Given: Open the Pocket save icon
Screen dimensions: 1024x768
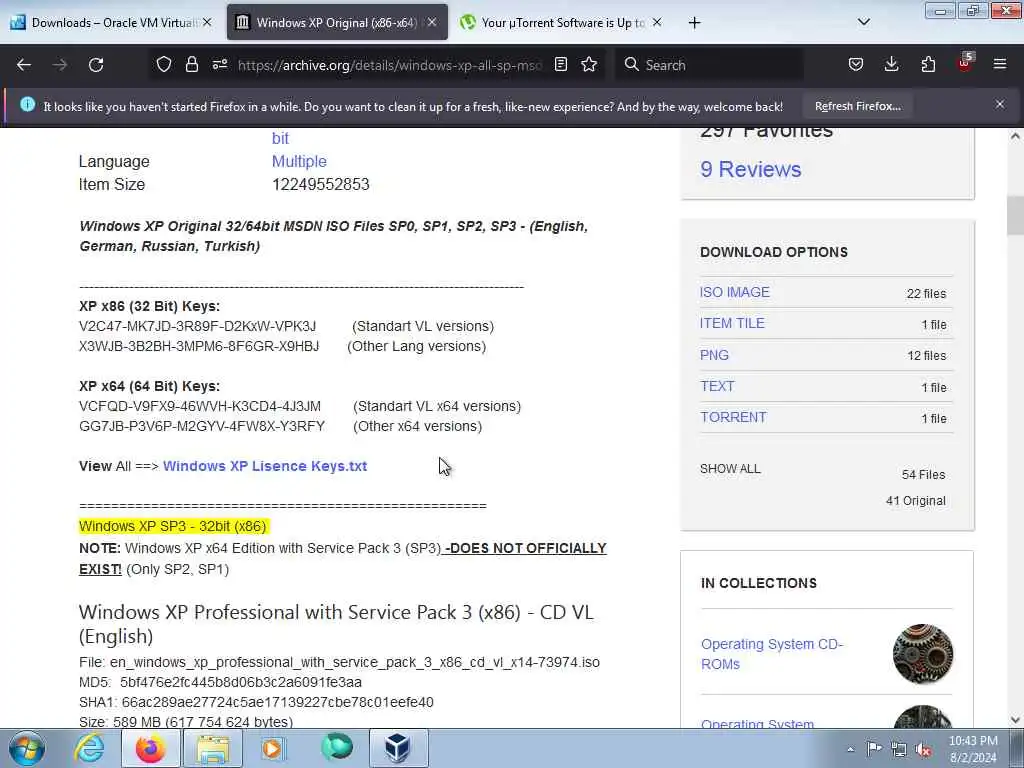Looking at the screenshot, I should 856,65.
